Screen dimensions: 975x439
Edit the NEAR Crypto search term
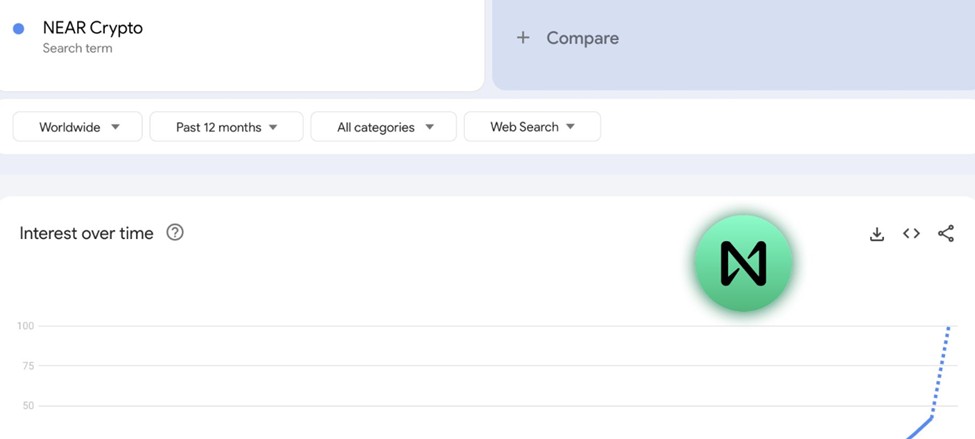pos(93,28)
